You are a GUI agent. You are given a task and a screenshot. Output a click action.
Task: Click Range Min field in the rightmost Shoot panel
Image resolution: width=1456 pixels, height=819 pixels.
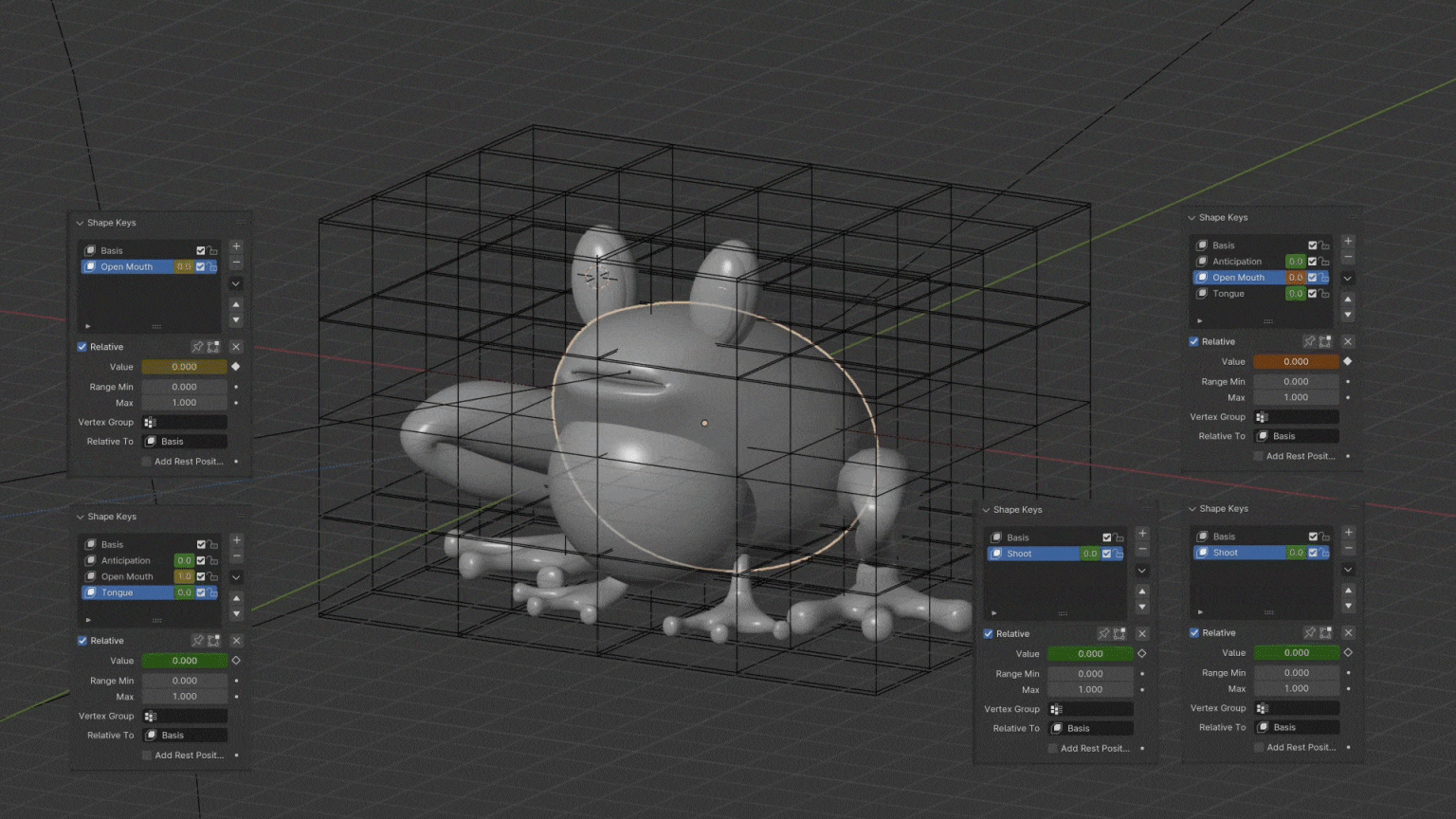click(x=1297, y=673)
